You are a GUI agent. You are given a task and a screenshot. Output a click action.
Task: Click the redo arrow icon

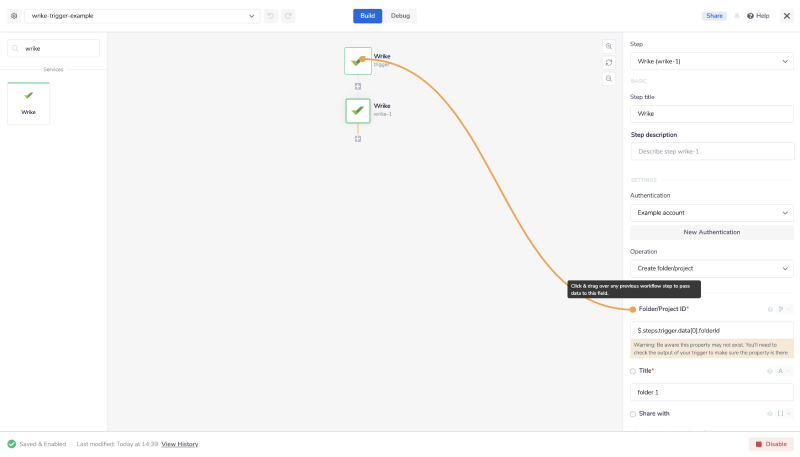288,16
